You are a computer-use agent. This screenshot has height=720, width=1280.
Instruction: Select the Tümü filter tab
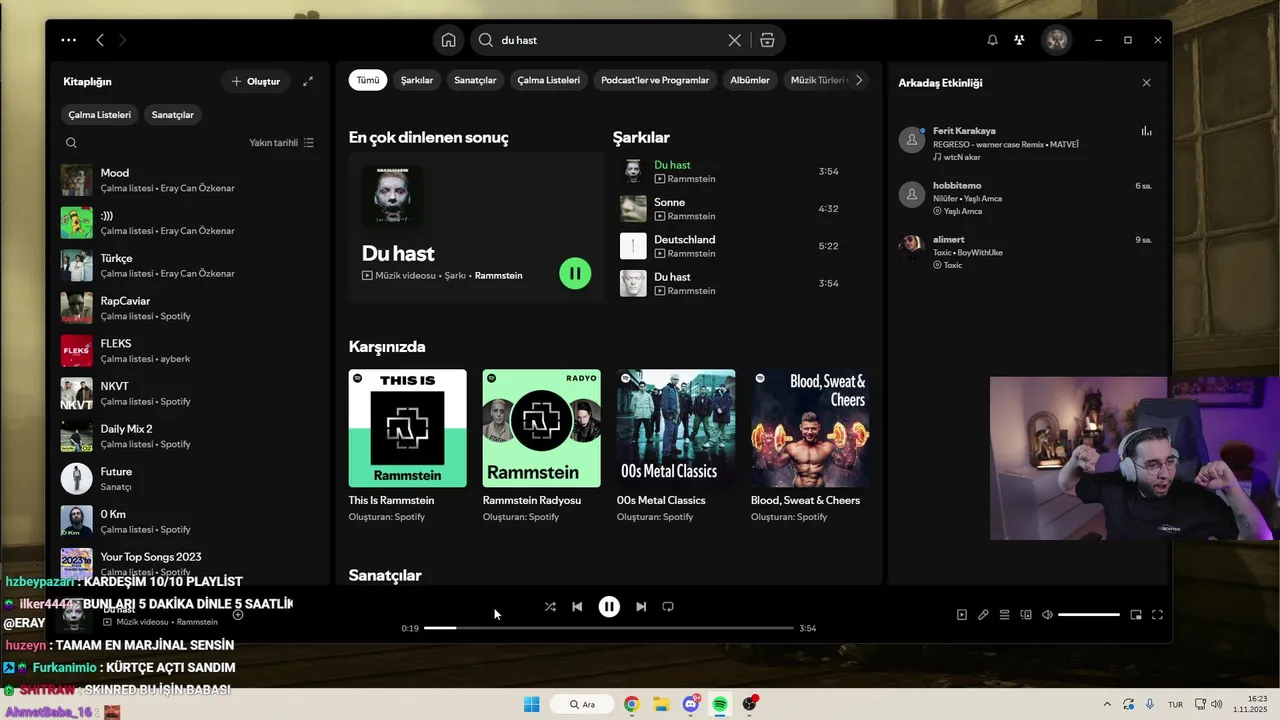pyautogui.click(x=368, y=80)
